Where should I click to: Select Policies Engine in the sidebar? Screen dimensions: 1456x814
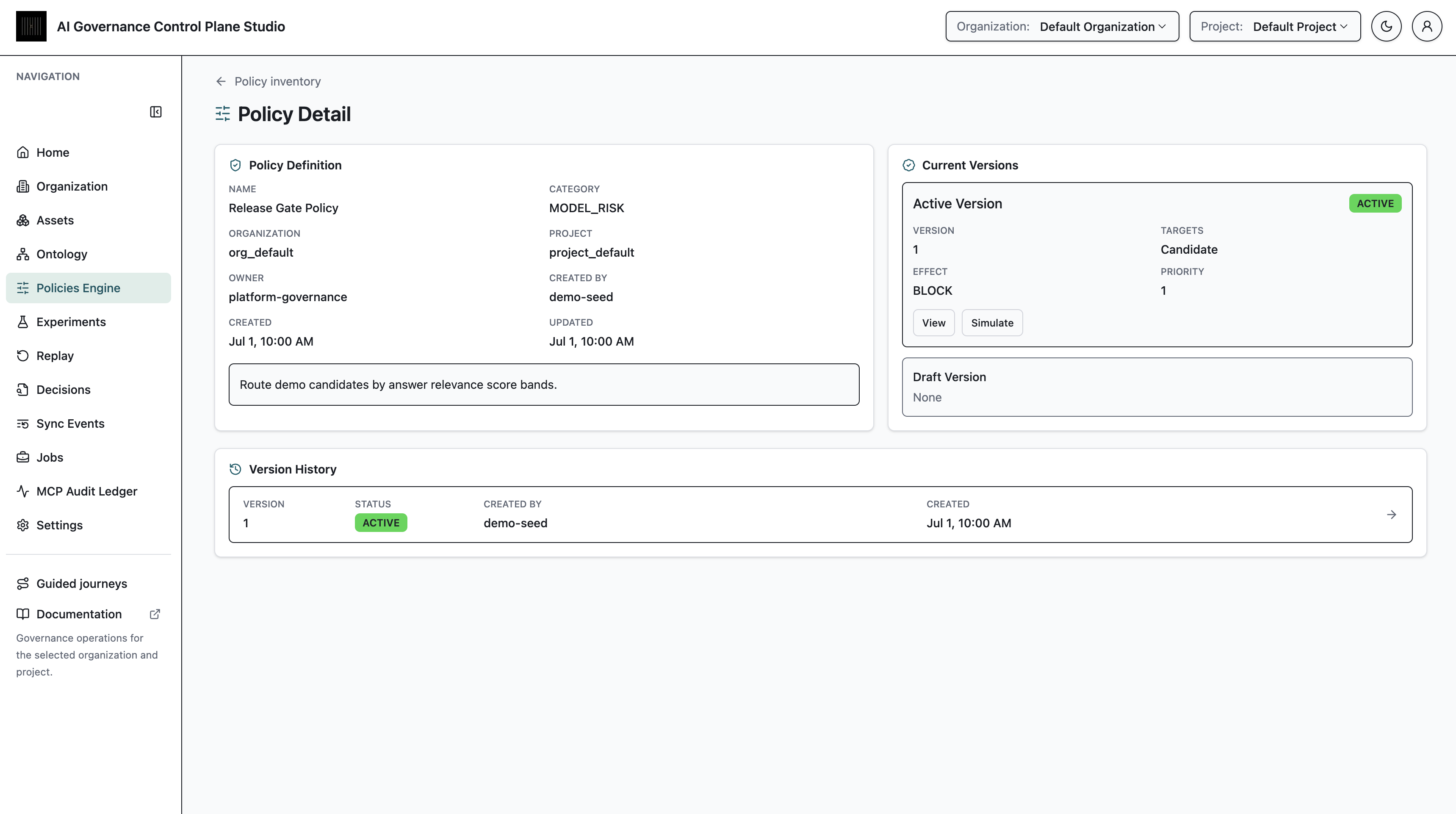(88, 288)
